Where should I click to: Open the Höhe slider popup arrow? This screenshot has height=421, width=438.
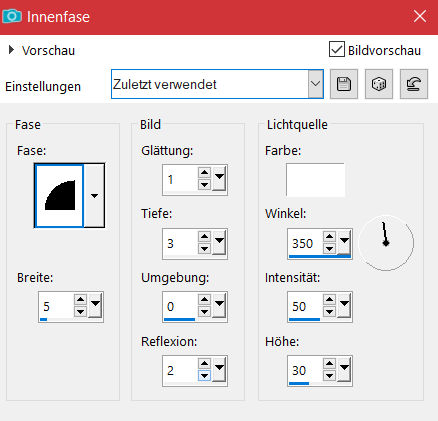pyautogui.click(x=344, y=368)
